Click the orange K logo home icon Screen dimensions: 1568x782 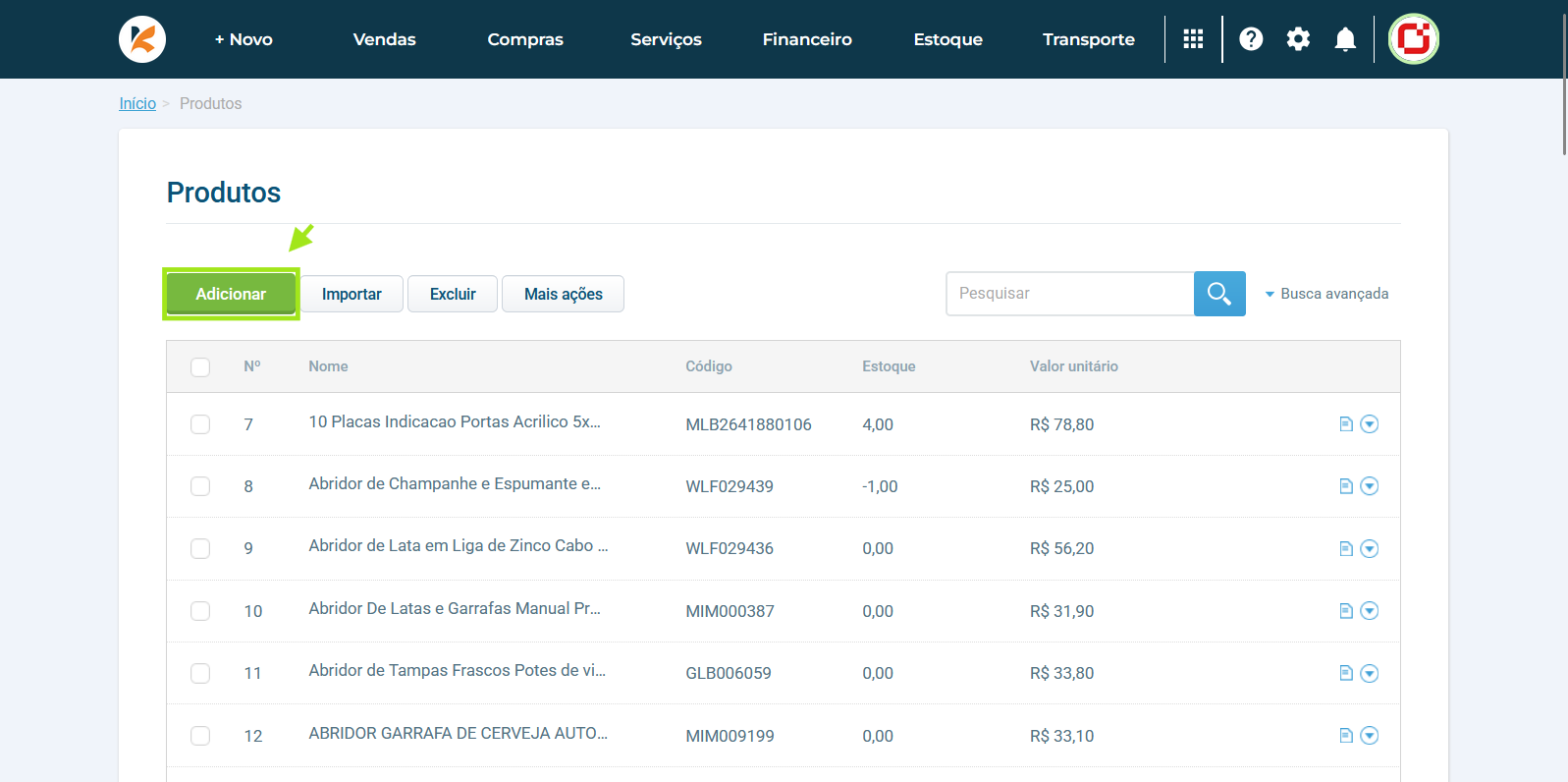pyautogui.click(x=142, y=39)
